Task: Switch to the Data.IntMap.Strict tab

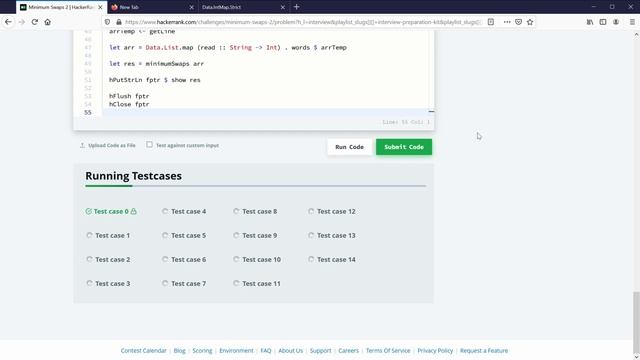Action: (243, 7)
